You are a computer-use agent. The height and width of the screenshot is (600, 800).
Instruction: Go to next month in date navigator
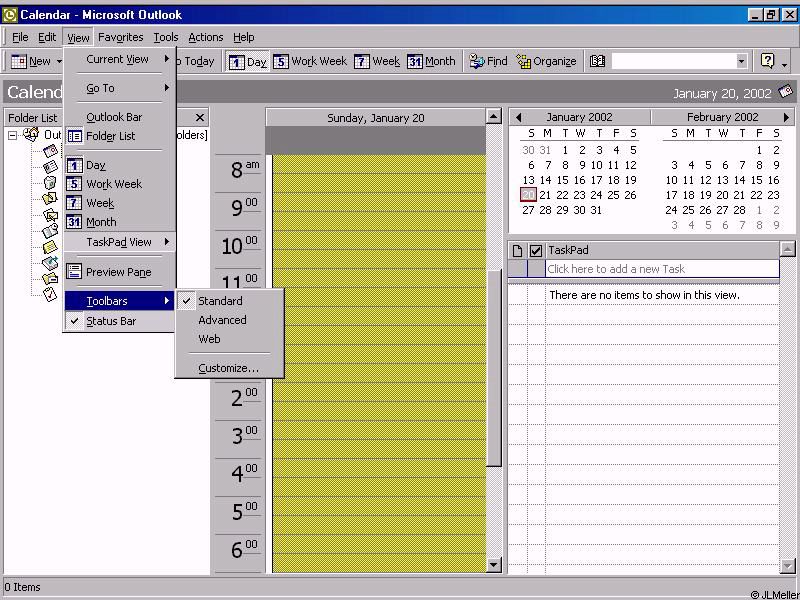[x=786, y=117]
